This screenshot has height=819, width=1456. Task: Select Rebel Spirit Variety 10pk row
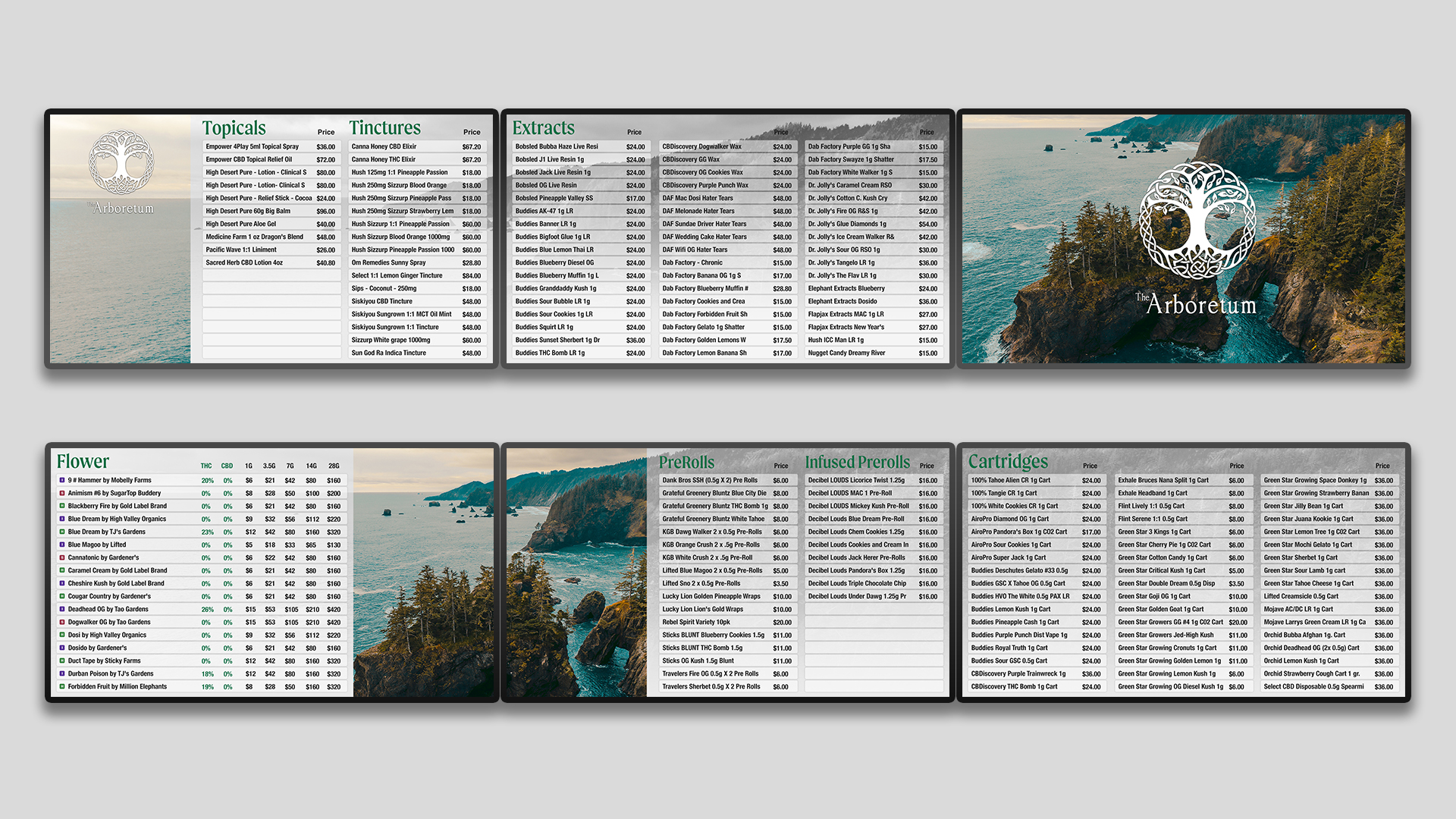pyautogui.click(x=727, y=622)
